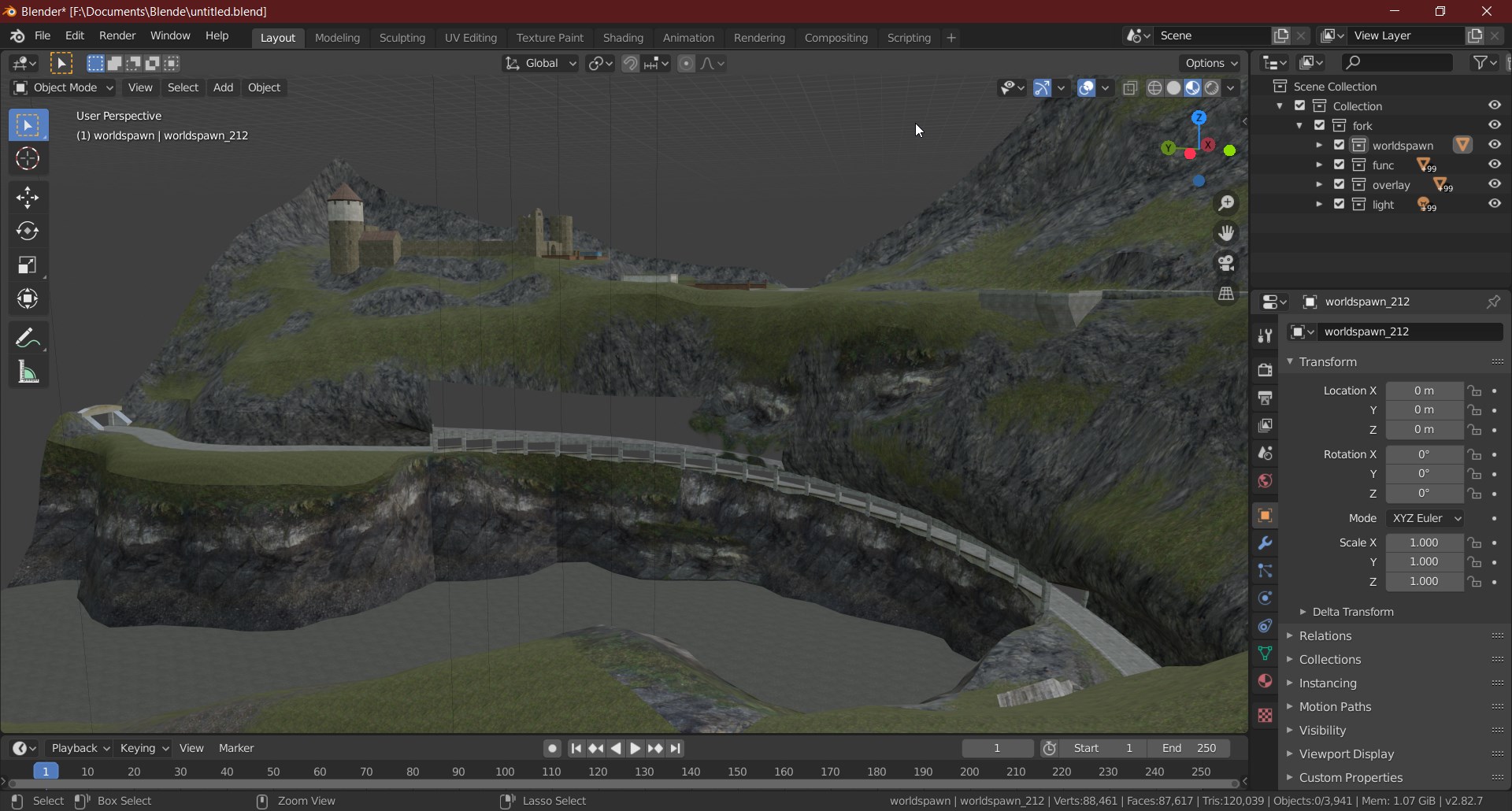The width and height of the screenshot is (1512, 811).
Task: Click the Options button in viewport header
Action: (1210, 63)
